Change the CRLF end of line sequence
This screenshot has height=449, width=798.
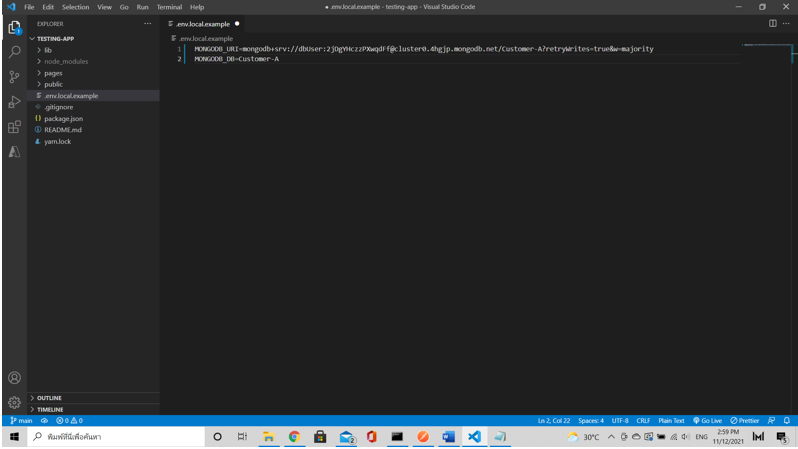(x=643, y=420)
